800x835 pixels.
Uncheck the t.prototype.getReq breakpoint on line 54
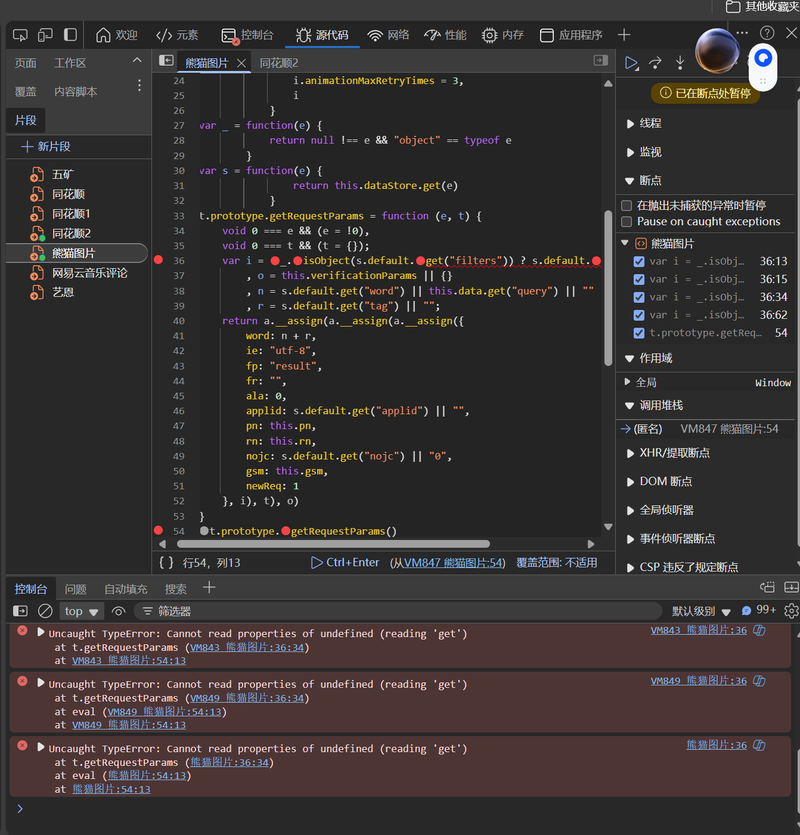coord(640,333)
